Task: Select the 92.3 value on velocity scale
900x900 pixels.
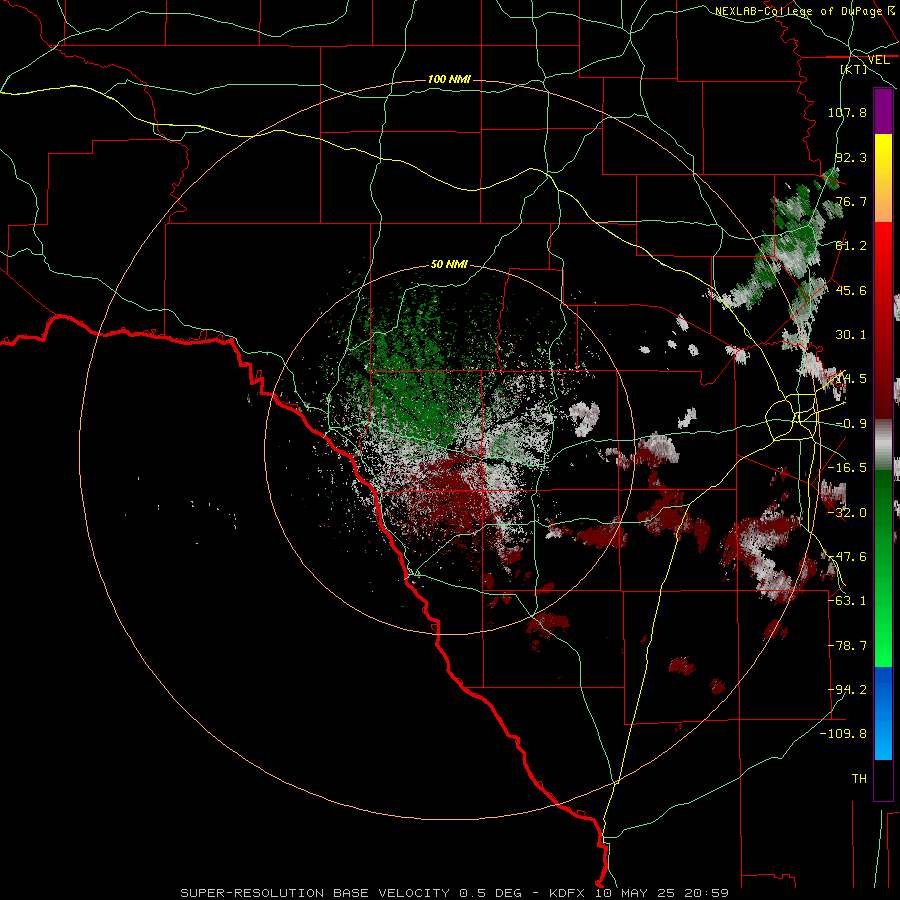Action: coord(851,157)
